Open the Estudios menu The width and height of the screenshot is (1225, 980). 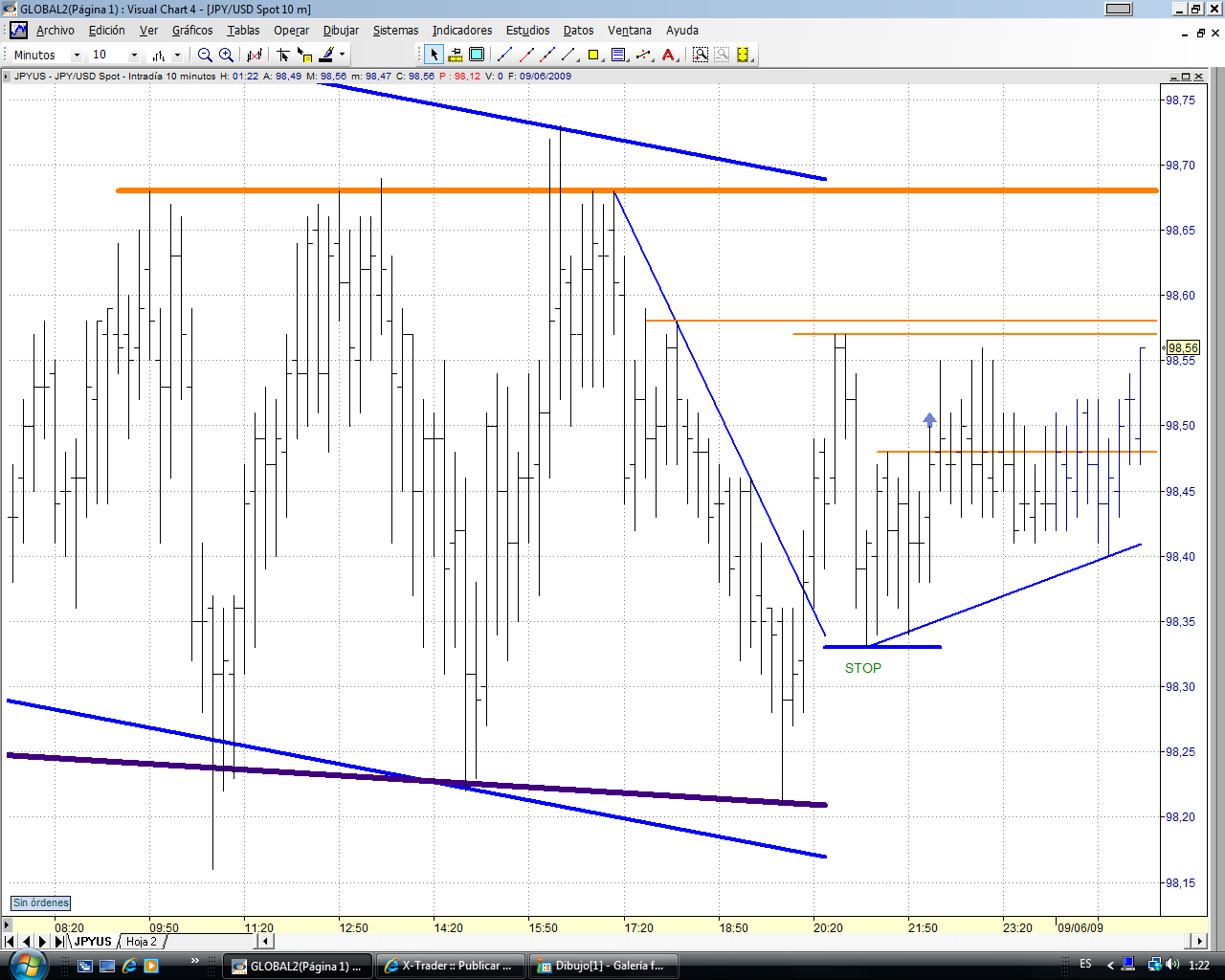click(x=528, y=31)
